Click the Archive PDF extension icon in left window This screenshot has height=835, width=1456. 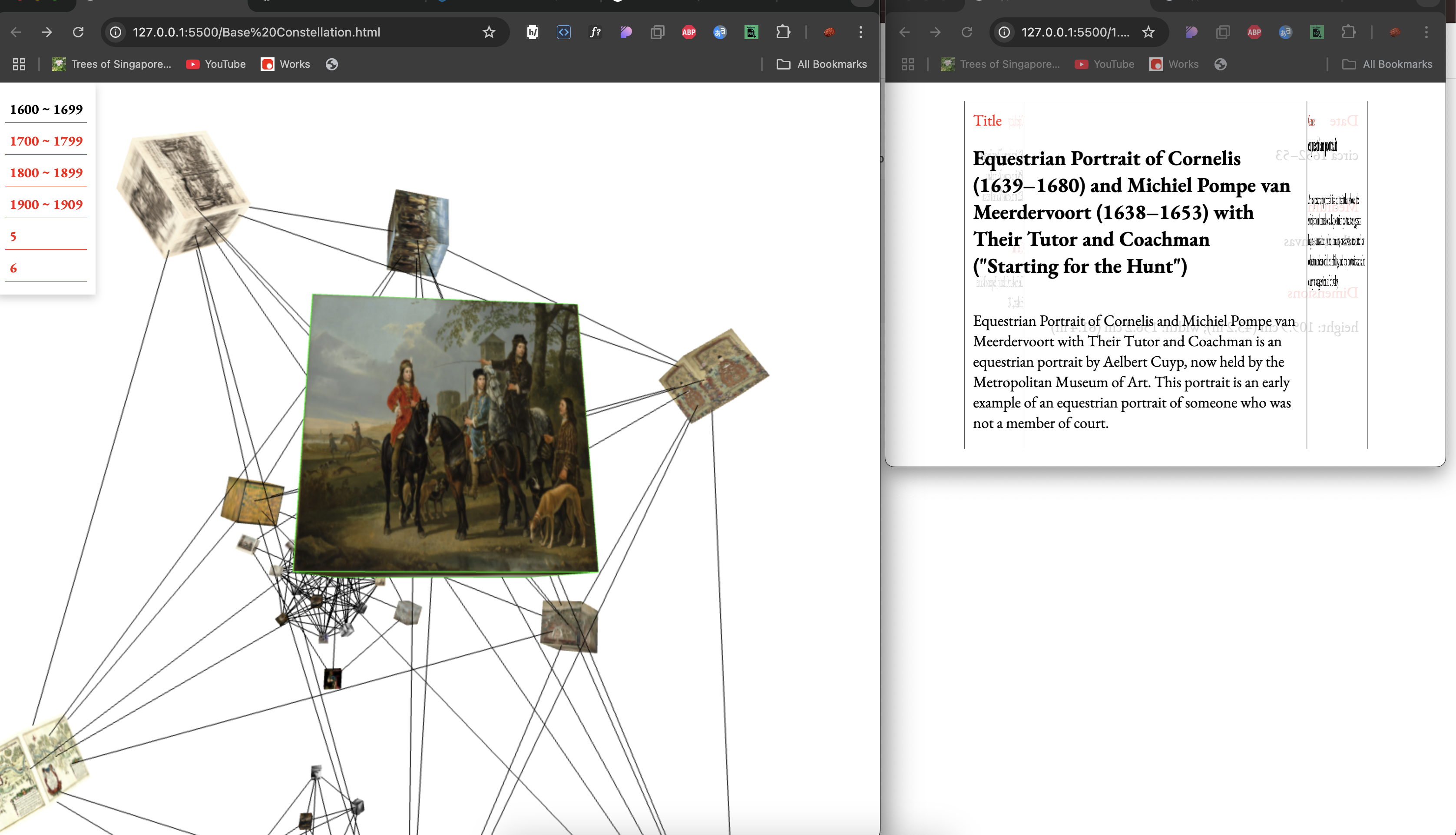click(x=751, y=32)
